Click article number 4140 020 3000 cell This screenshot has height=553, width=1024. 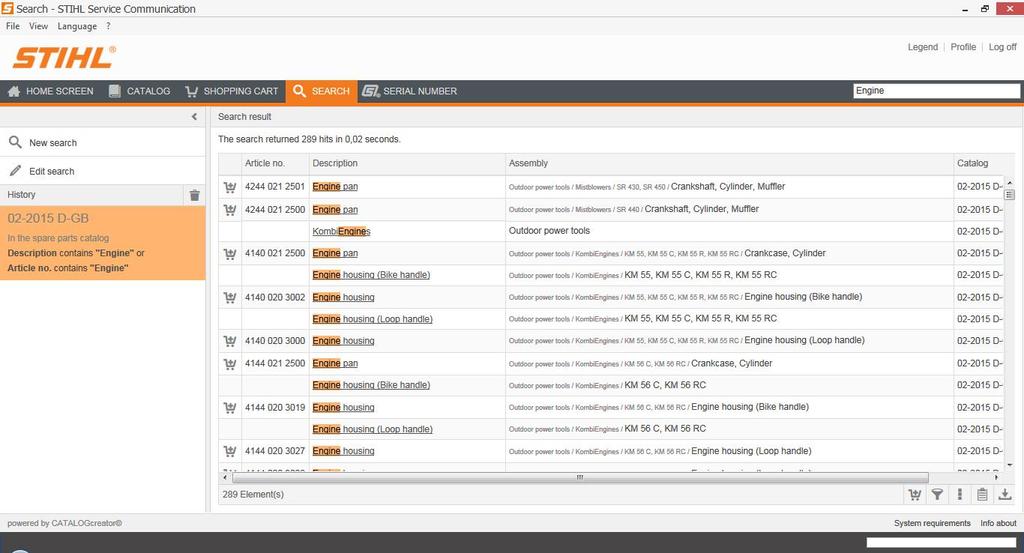[x=275, y=341]
